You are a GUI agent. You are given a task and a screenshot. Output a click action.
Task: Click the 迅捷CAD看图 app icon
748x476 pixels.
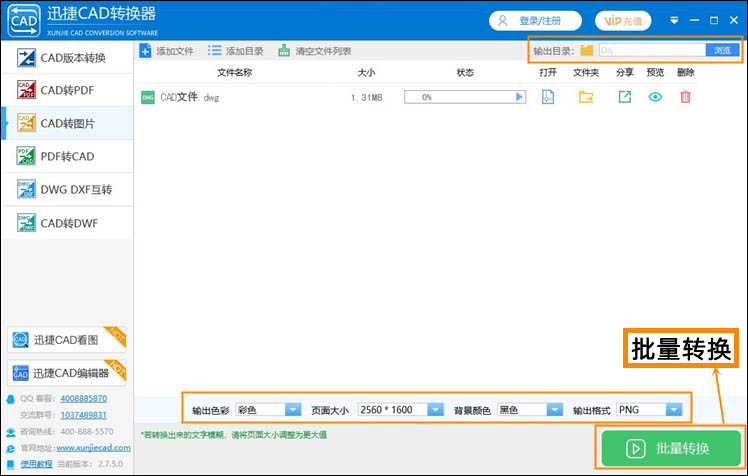tap(21, 340)
